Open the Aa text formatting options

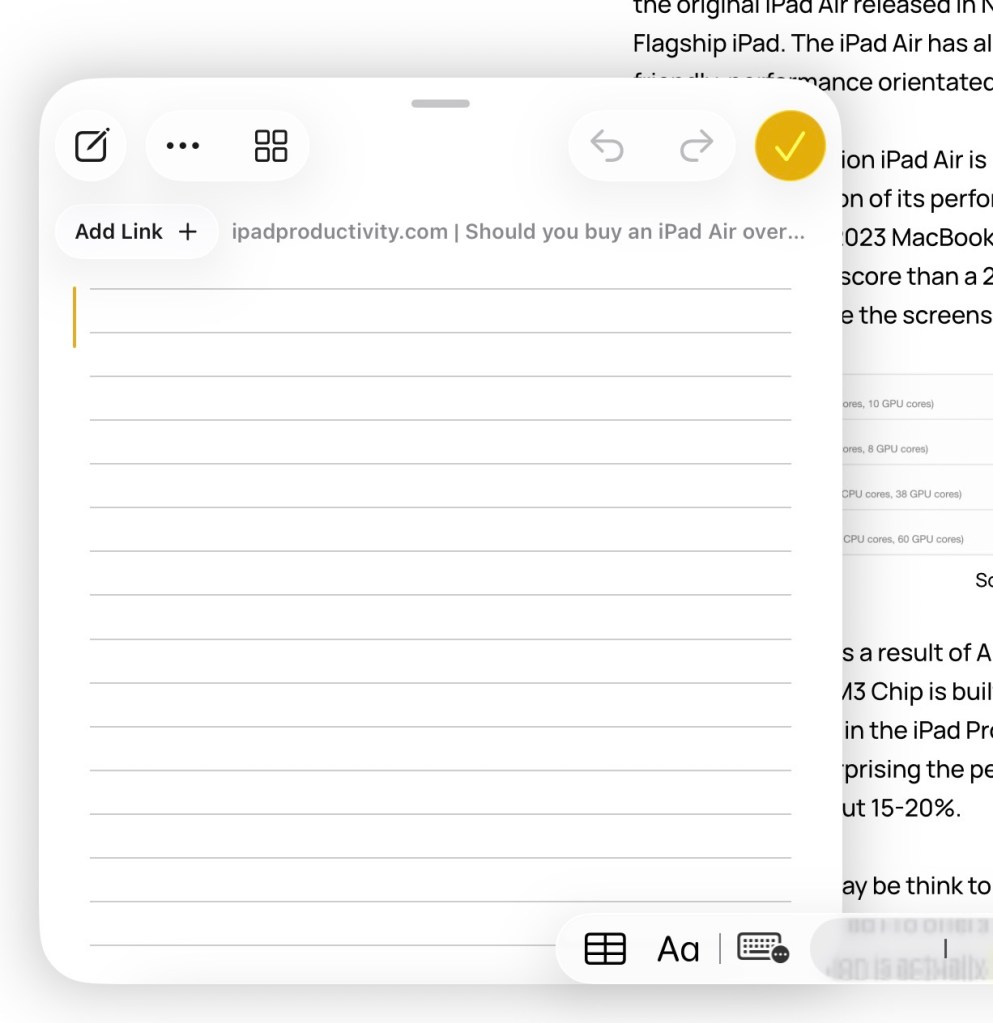pos(678,948)
